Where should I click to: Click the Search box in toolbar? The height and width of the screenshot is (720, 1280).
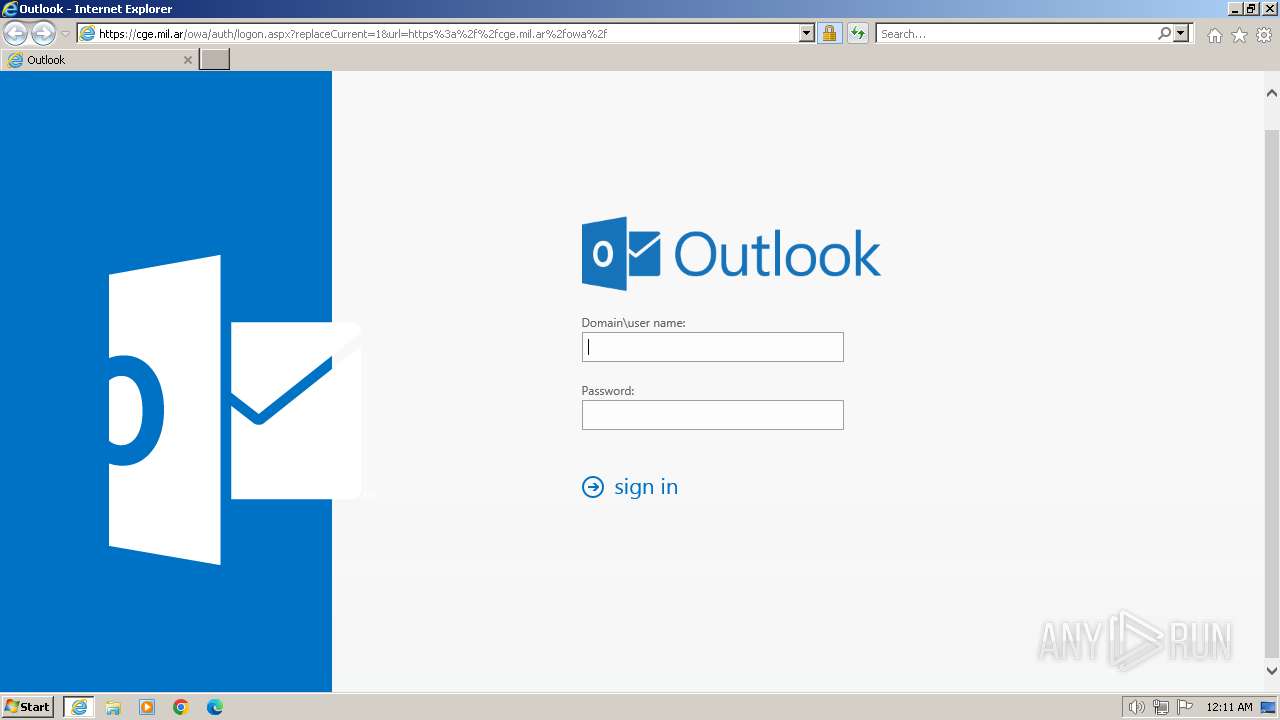pyautogui.click(x=1016, y=34)
